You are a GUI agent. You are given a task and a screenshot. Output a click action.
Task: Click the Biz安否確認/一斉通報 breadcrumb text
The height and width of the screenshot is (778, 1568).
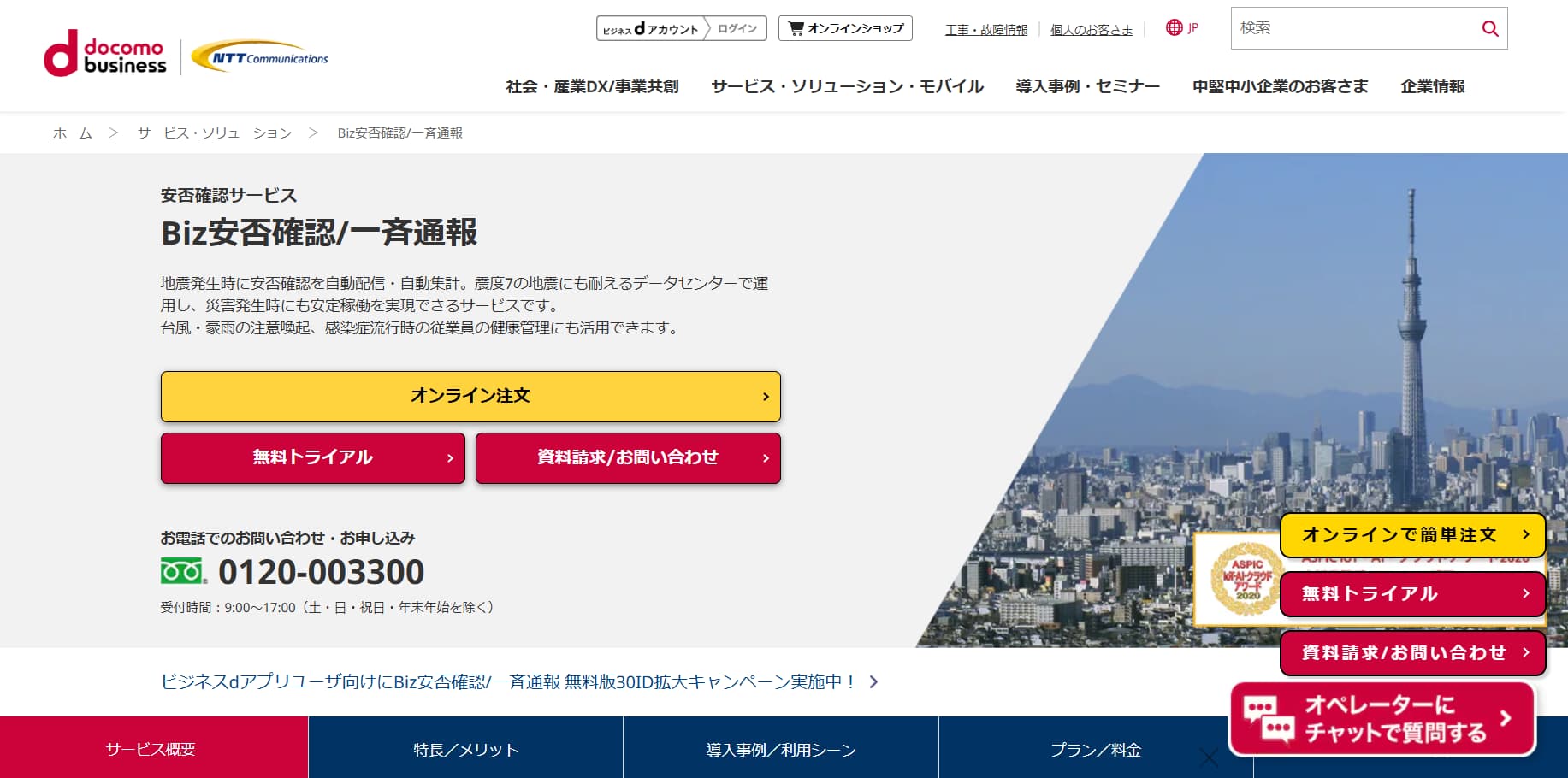pos(399,133)
